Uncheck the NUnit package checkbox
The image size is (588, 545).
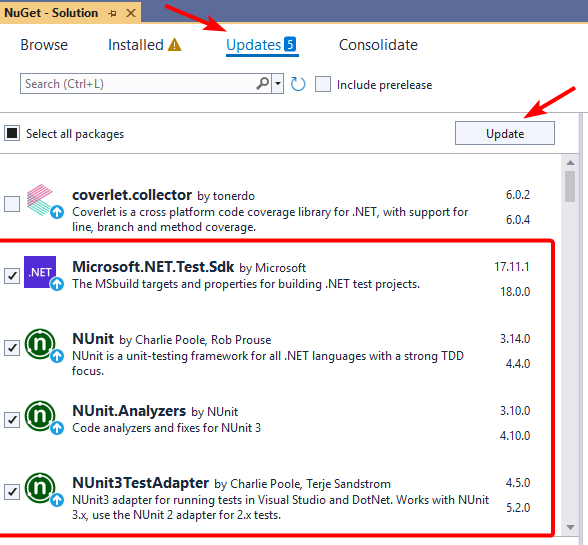click(12, 348)
